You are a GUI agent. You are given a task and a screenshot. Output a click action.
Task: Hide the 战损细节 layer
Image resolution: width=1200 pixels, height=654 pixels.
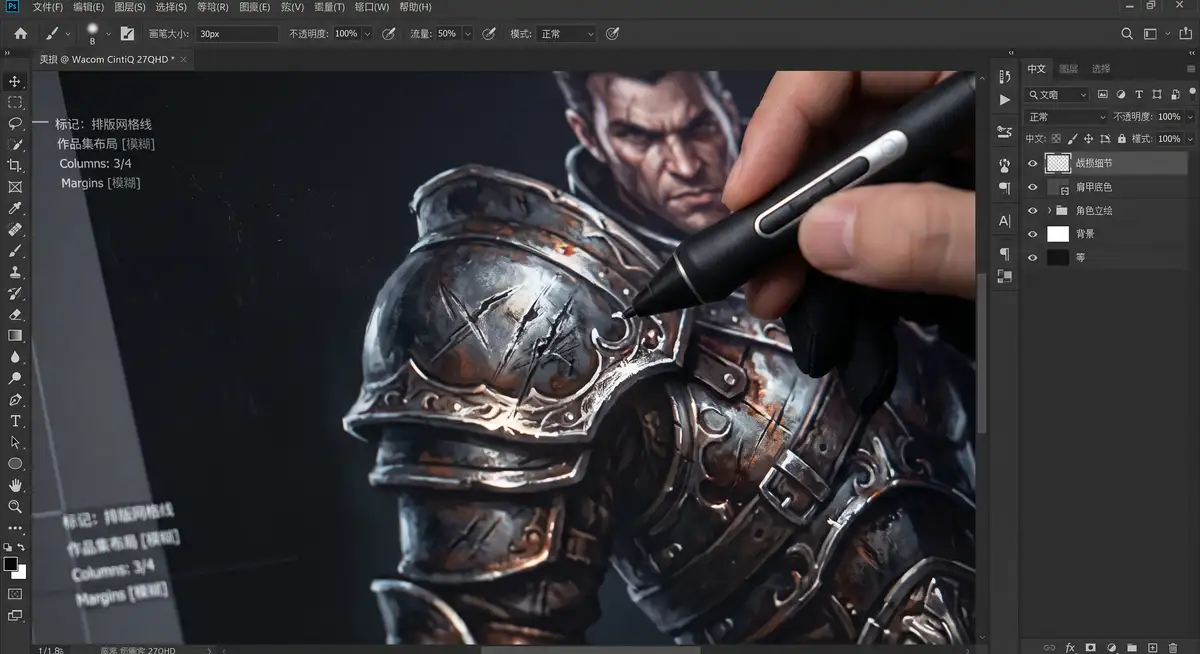pyautogui.click(x=1033, y=163)
